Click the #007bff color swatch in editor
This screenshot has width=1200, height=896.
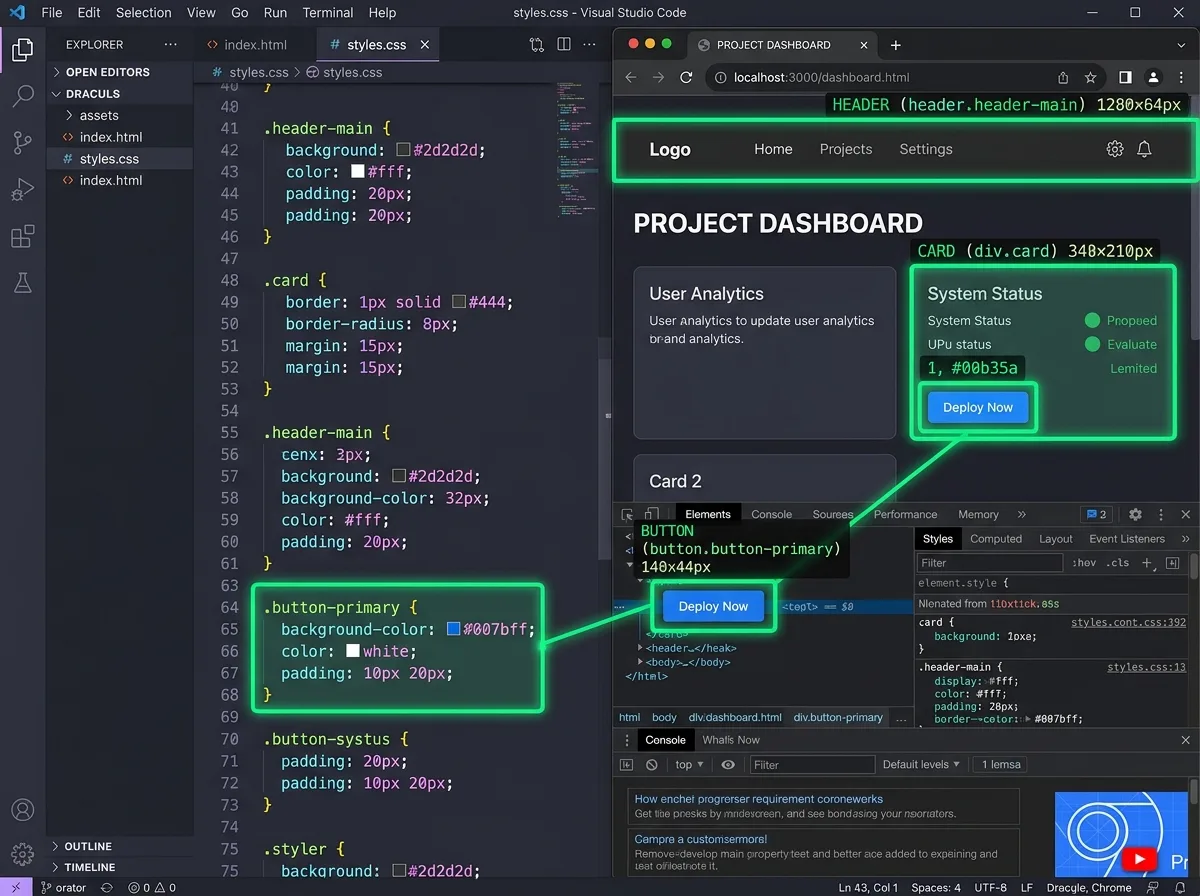[453, 630]
